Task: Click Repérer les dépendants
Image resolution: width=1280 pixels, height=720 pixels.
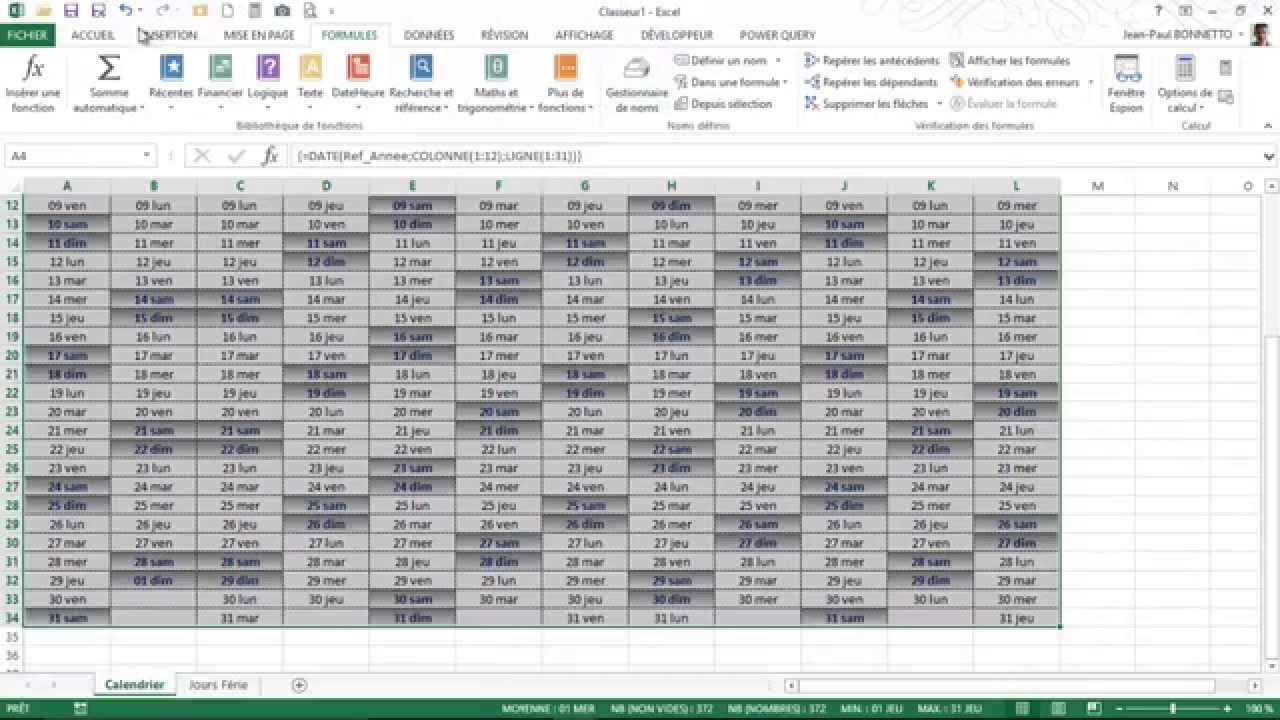Action: (x=871, y=82)
